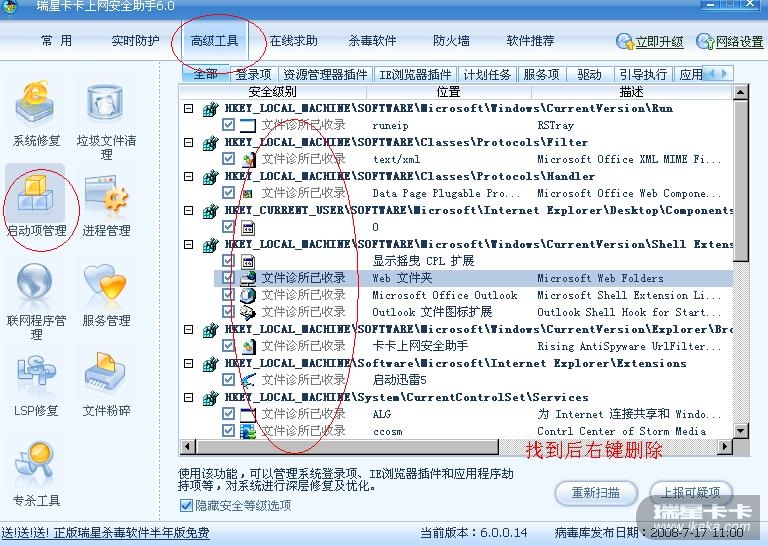
Task: Collapse Internet Explorer\Extensions node
Action: click(189, 363)
